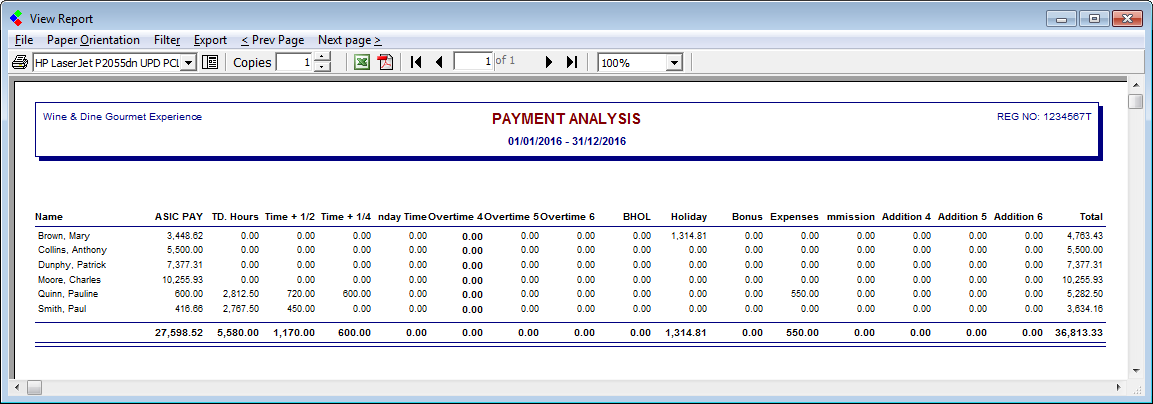
Task: Export report to Excel icon
Action: click(x=362, y=63)
